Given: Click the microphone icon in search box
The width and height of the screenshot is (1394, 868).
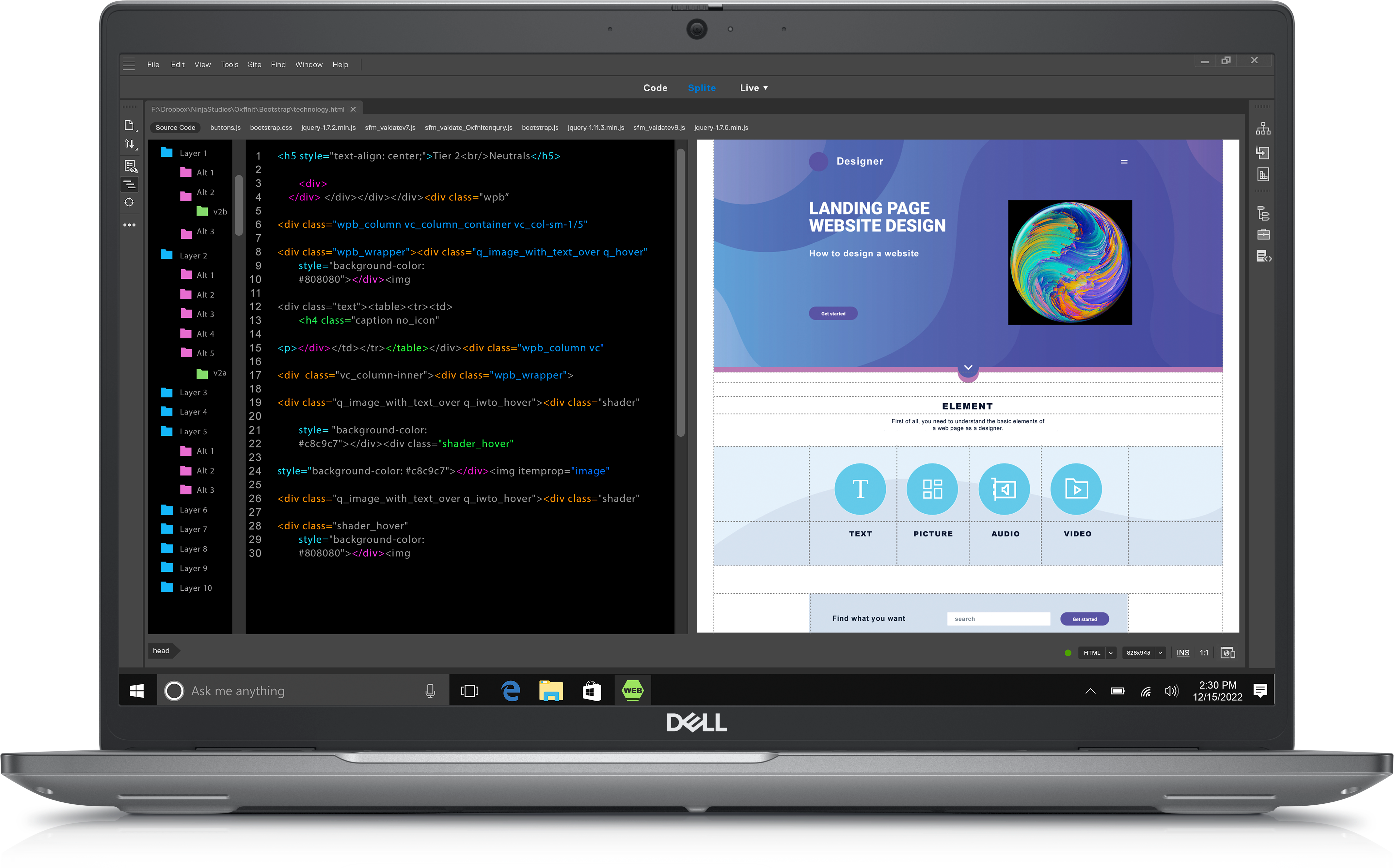Looking at the screenshot, I should [x=430, y=690].
